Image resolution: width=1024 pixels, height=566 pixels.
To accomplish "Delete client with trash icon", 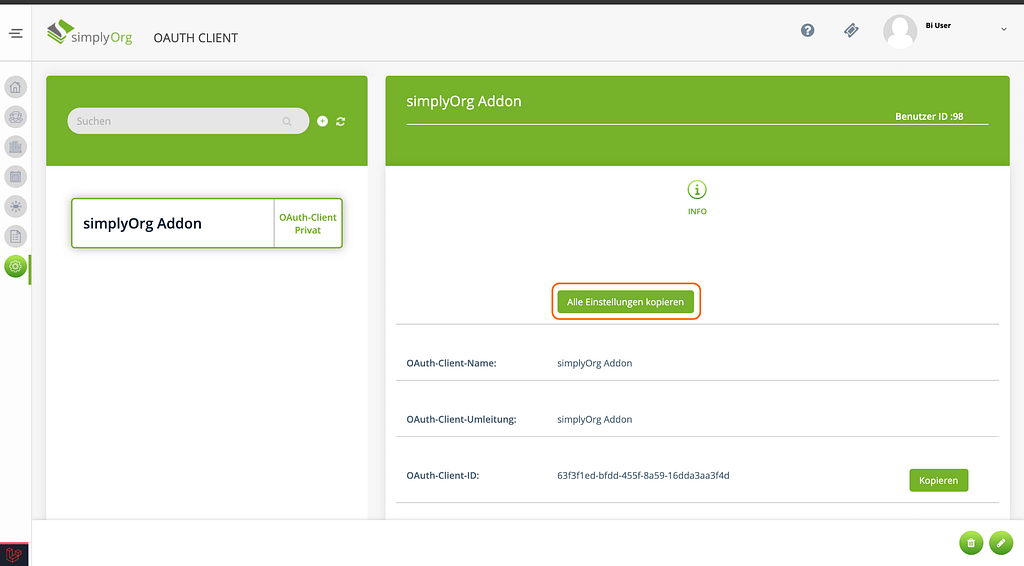I will 971,542.
